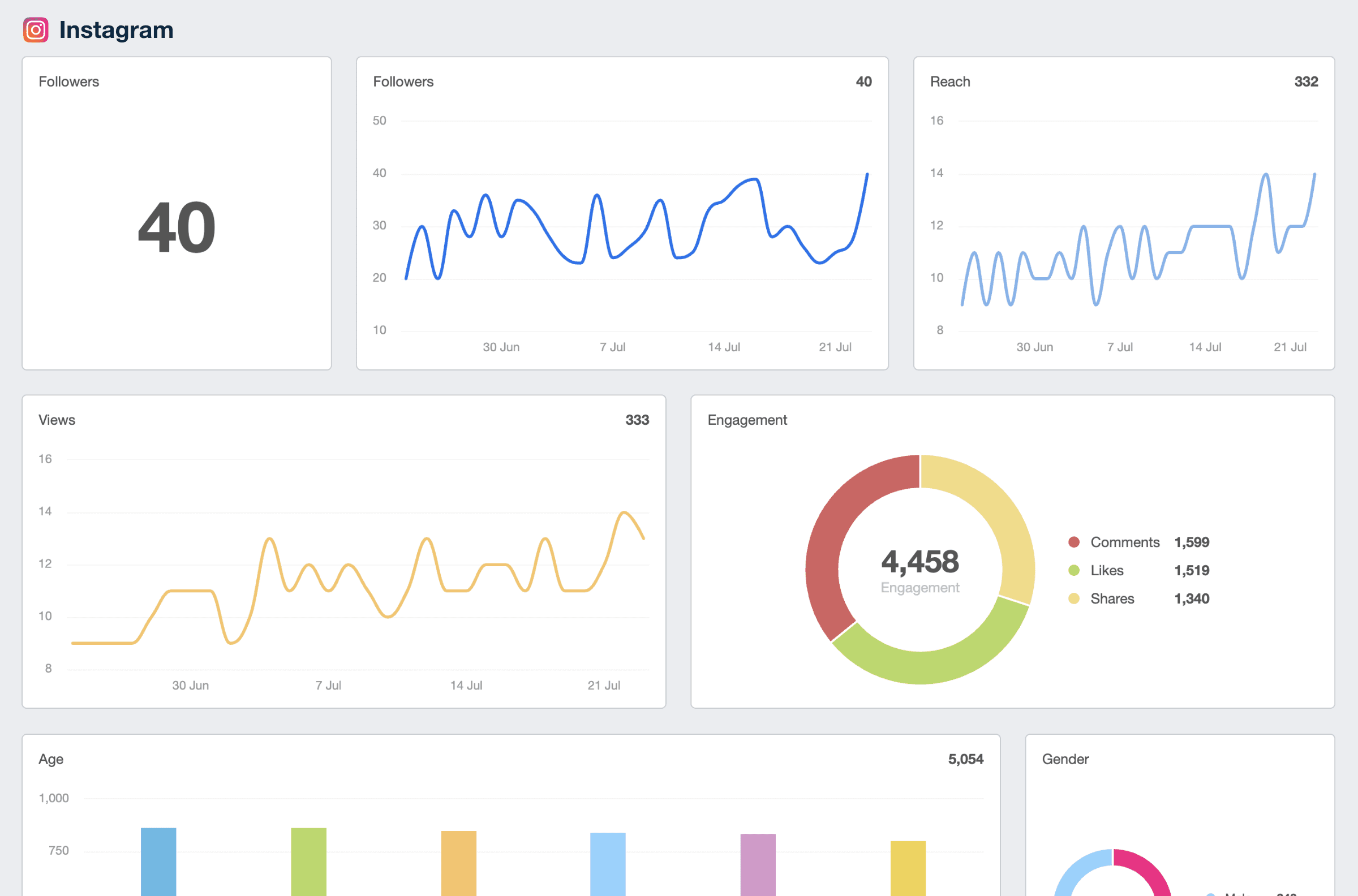Click the Comments red legend dot
This screenshot has height=896, width=1358.
click(1074, 542)
